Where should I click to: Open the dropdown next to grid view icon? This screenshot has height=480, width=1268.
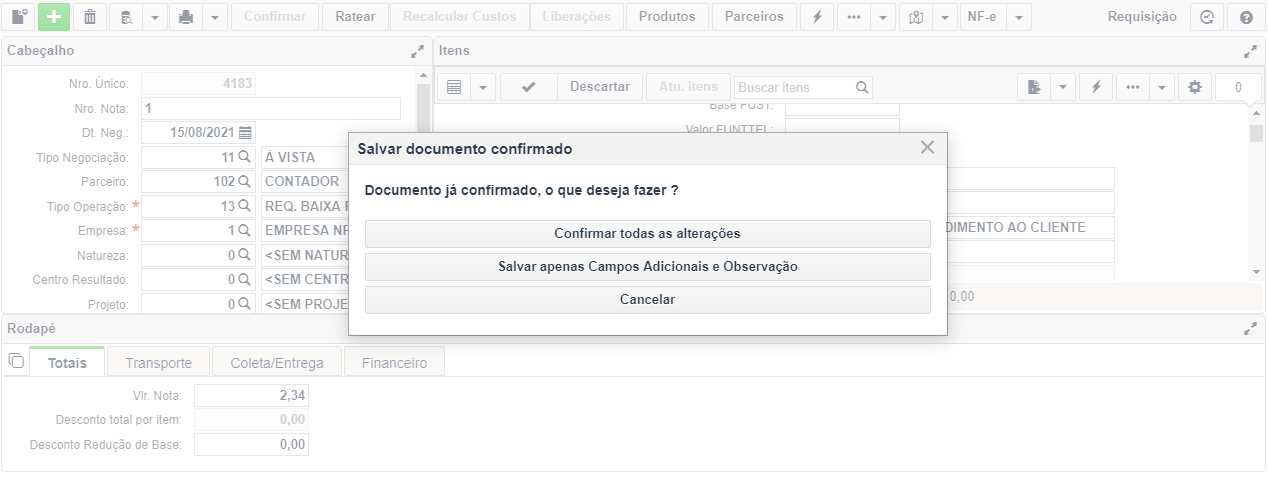pos(483,87)
